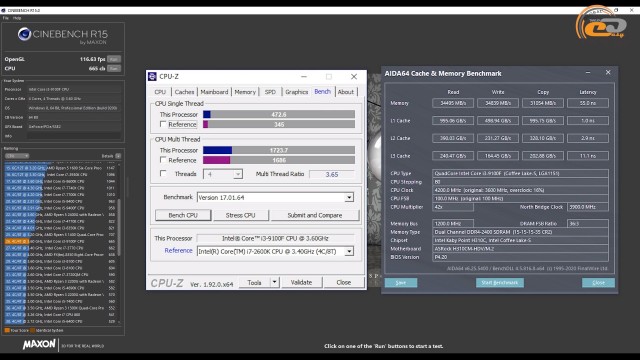Click AIDA64 CPU Clock value 4200.0 MHz
Viewport: 640px width, 360px height.
click(x=520, y=190)
